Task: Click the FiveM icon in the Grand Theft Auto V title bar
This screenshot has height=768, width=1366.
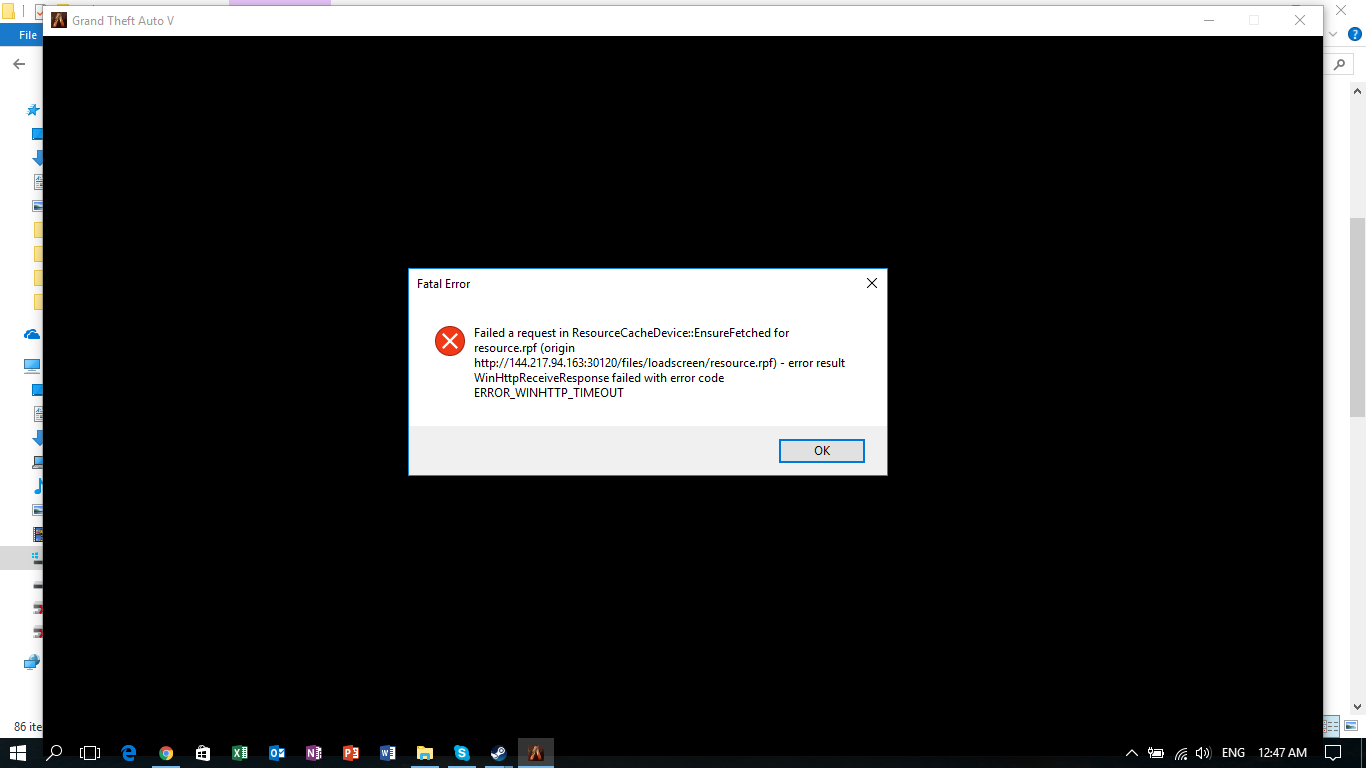Action: [59, 20]
